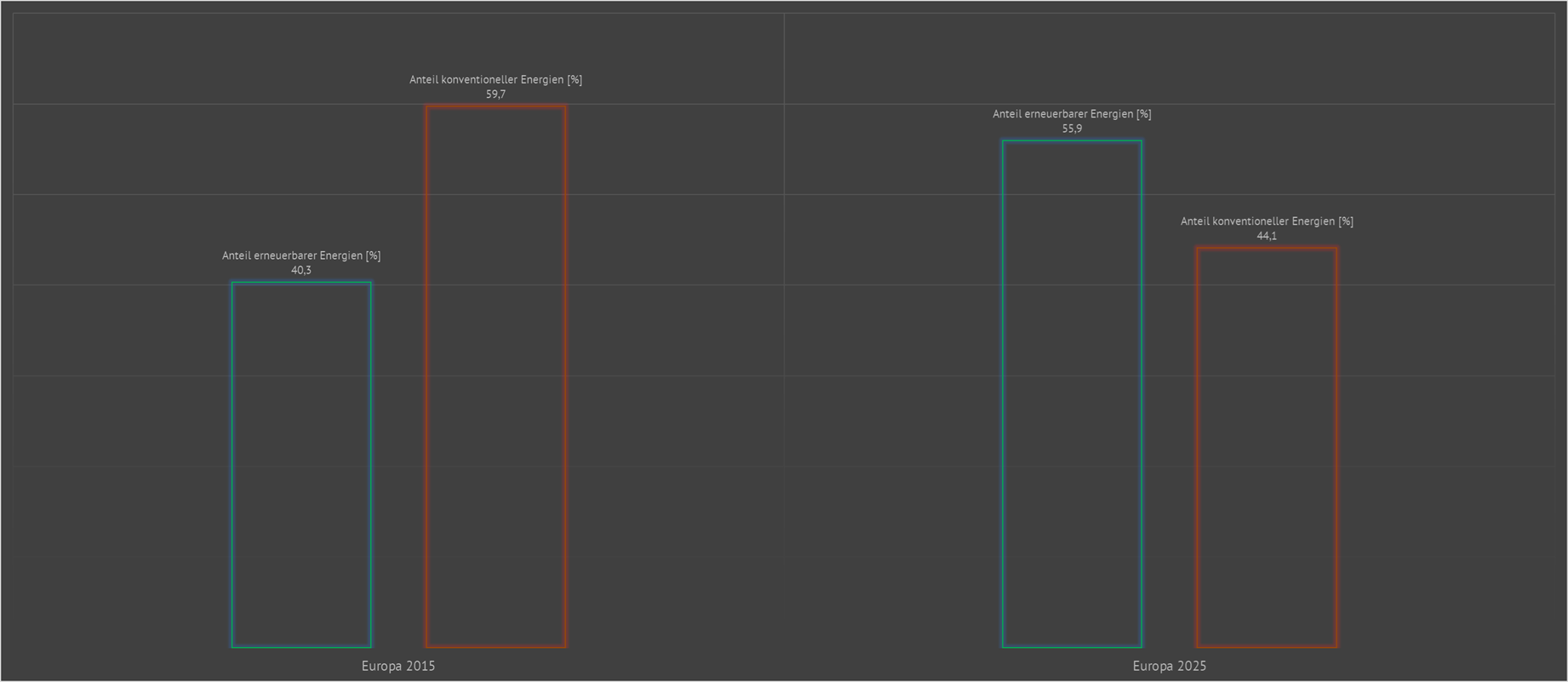Viewport: 1568px width, 682px height.
Task: Select the 44,1 data value
Action: pyautogui.click(x=1267, y=237)
